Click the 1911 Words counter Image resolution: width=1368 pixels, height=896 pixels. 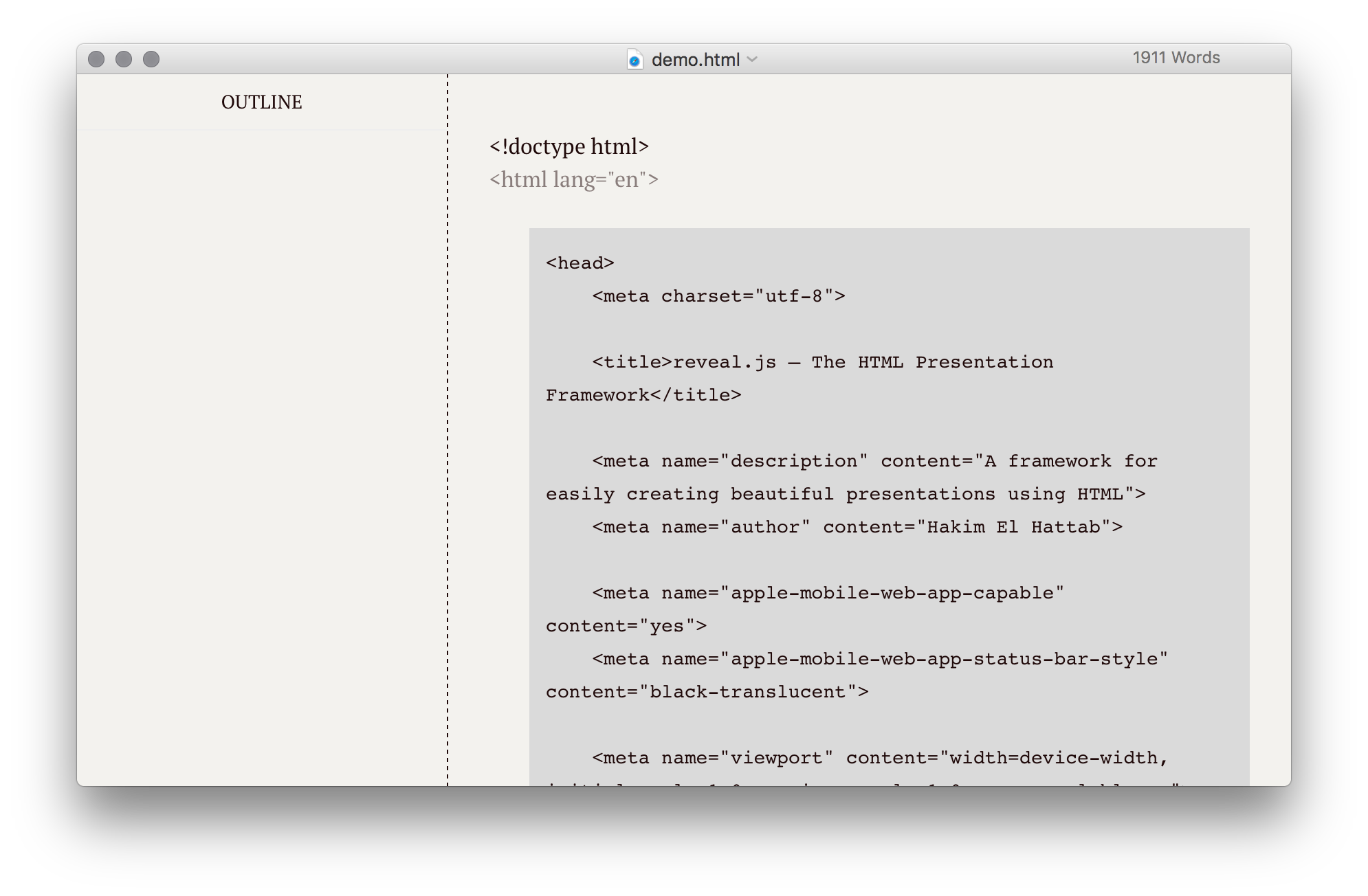(x=1176, y=58)
